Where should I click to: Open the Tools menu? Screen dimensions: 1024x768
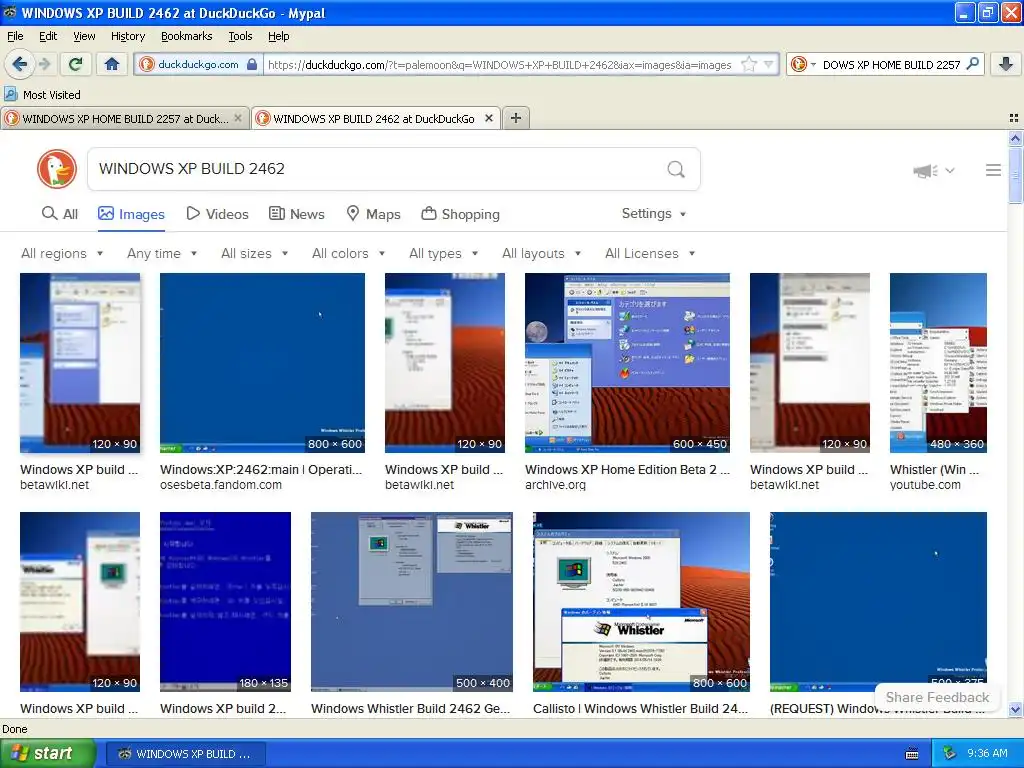tap(240, 36)
